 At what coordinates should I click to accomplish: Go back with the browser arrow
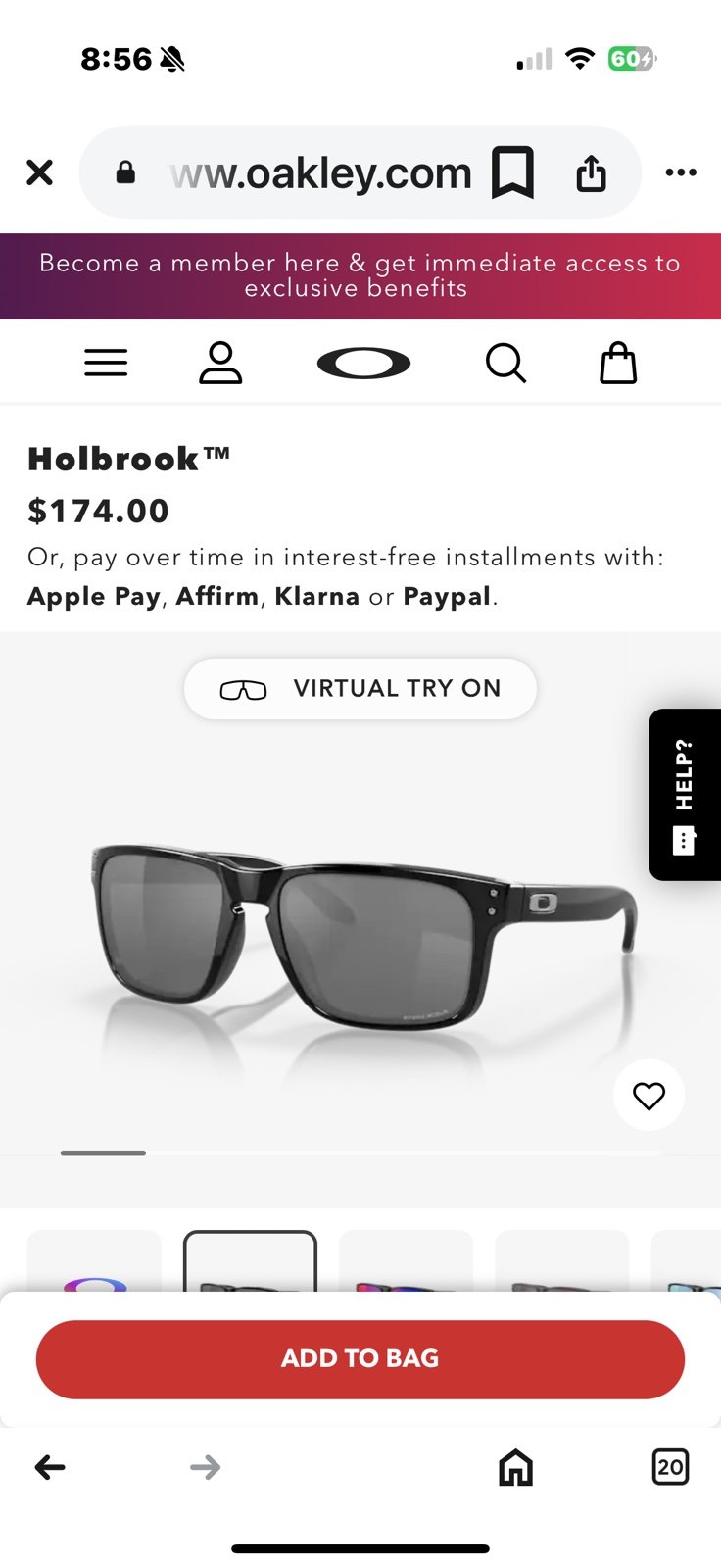pyautogui.click(x=50, y=1467)
